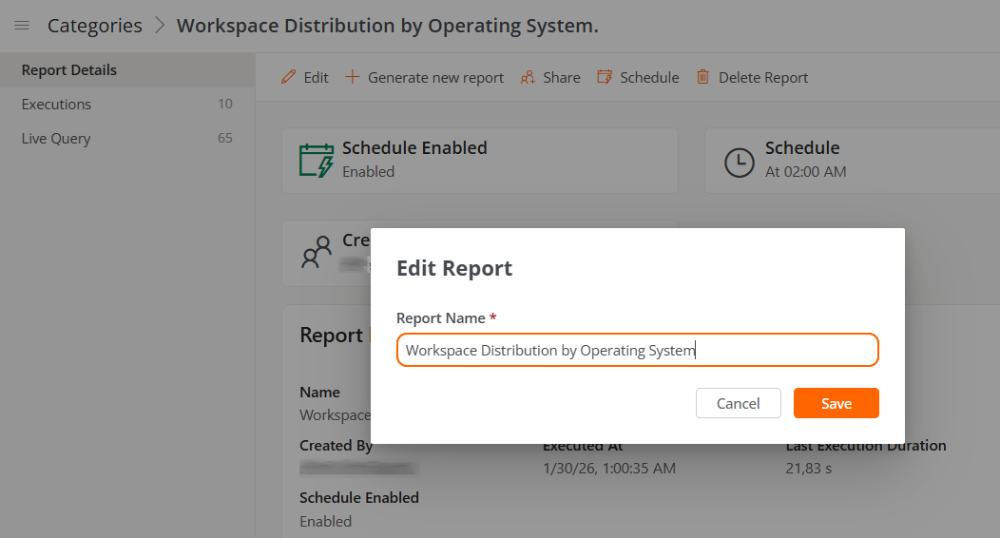Save the edited report name
The width and height of the screenshot is (1000, 538).
[x=836, y=403]
